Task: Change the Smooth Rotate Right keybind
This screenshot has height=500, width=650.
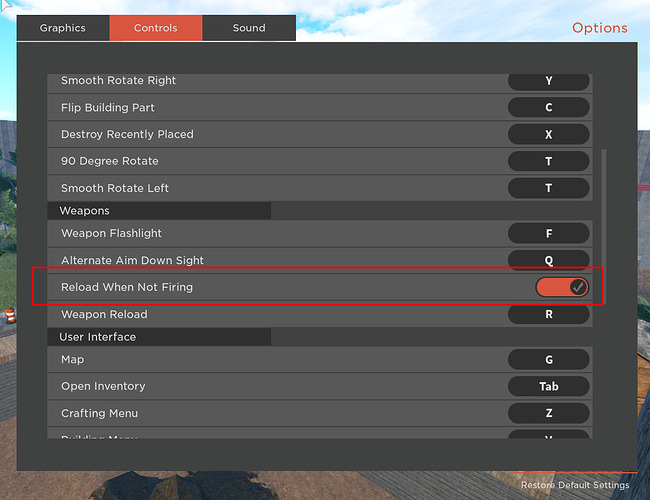Action: pyautogui.click(x=548, y=81)
